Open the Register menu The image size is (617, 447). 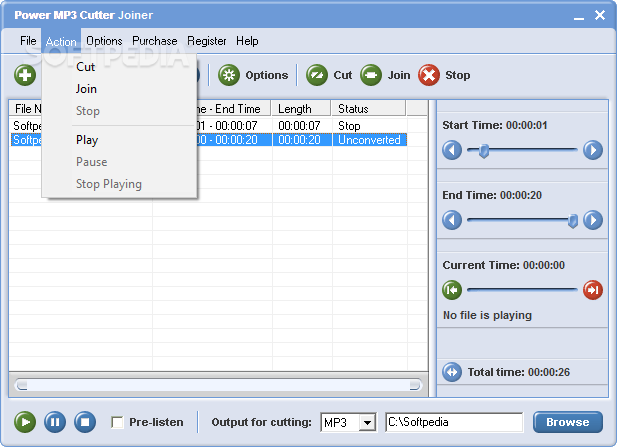tap(207, 41)
